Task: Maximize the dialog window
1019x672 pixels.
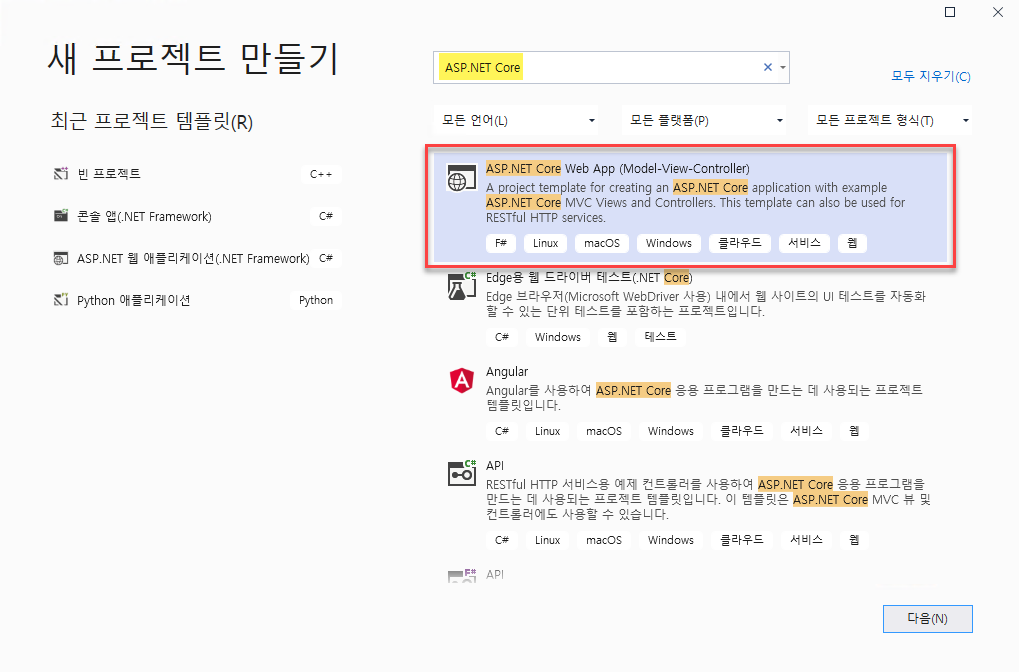Action: (x=950, y=12)
